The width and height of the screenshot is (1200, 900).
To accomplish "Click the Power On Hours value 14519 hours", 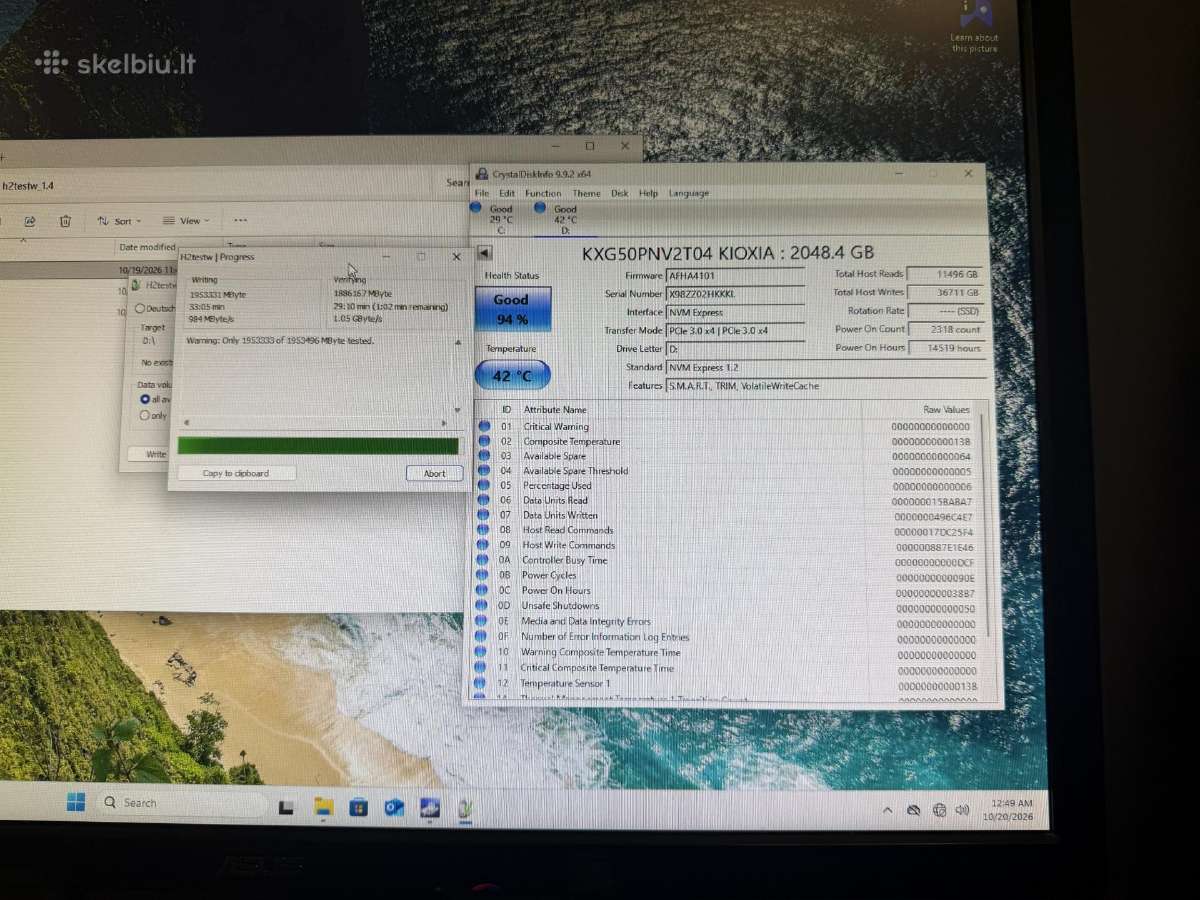I will 946,348.
